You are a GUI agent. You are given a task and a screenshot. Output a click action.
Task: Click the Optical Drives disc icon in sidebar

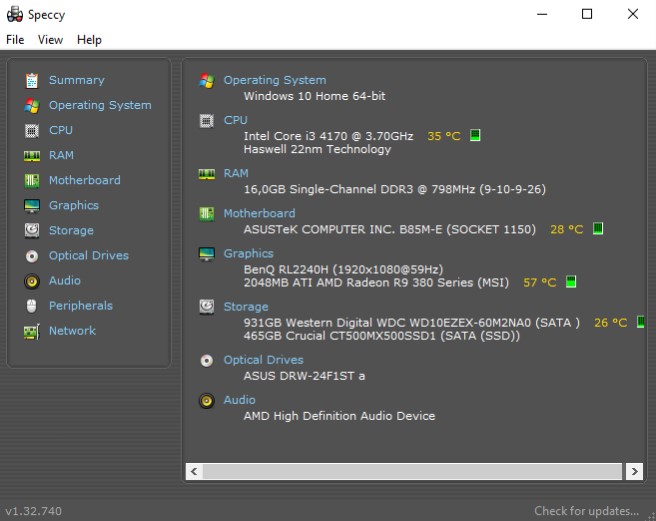pos(32,256)
